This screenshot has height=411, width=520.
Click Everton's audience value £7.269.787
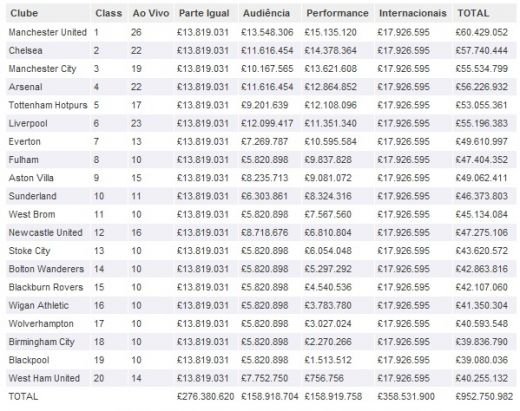pyautogui.click(x=265, y=142)
